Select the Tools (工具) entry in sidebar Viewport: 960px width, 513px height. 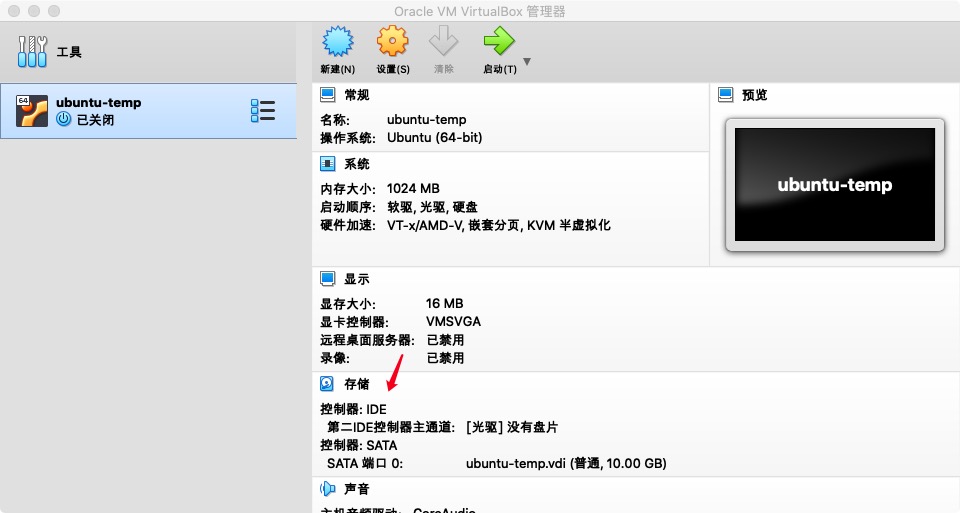click(69, 52)
